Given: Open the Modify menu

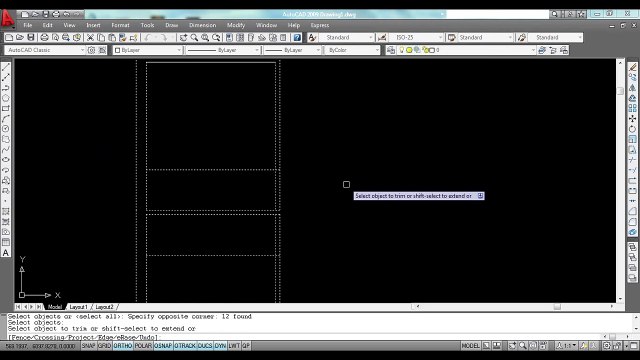Looking at the screenshot, I should click(236, 25).
